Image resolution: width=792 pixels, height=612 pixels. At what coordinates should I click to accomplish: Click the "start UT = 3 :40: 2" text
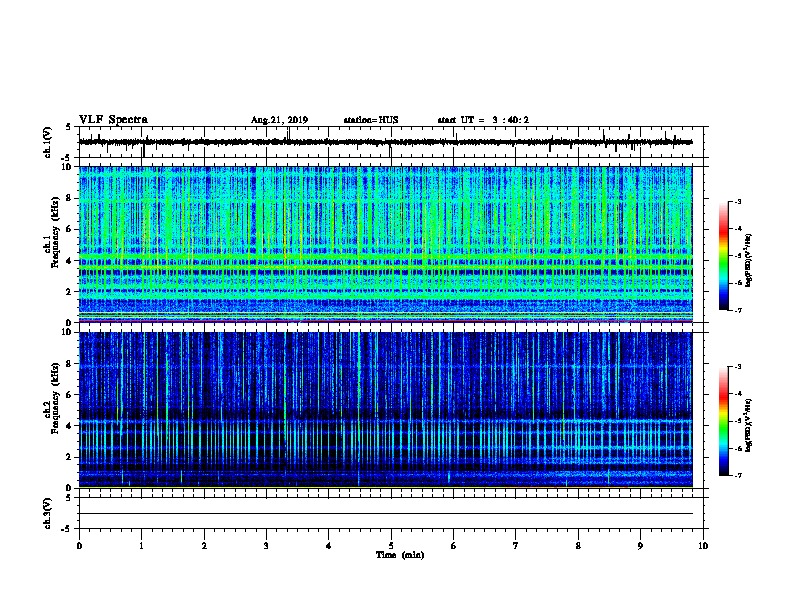[483, 120]
